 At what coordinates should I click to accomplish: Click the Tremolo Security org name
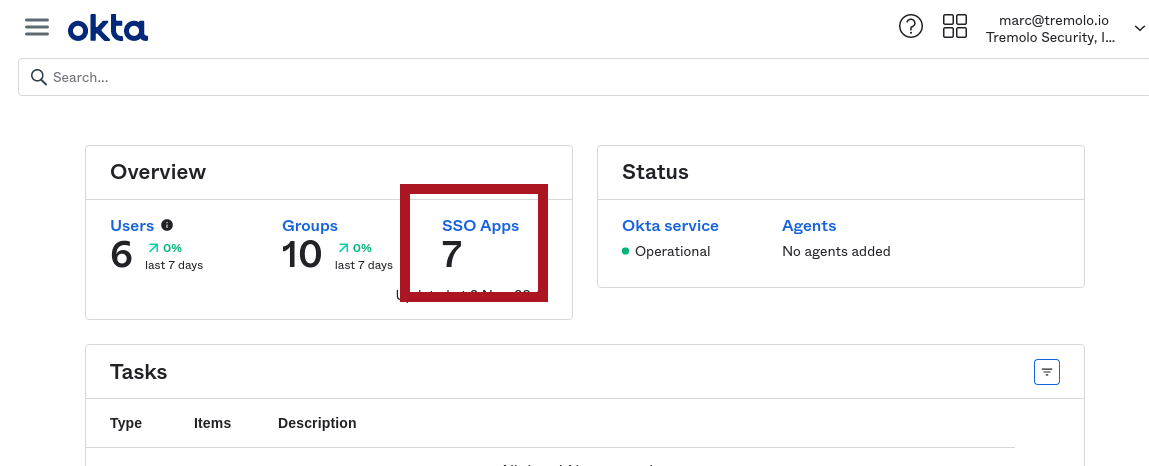tap(1051, 37)
